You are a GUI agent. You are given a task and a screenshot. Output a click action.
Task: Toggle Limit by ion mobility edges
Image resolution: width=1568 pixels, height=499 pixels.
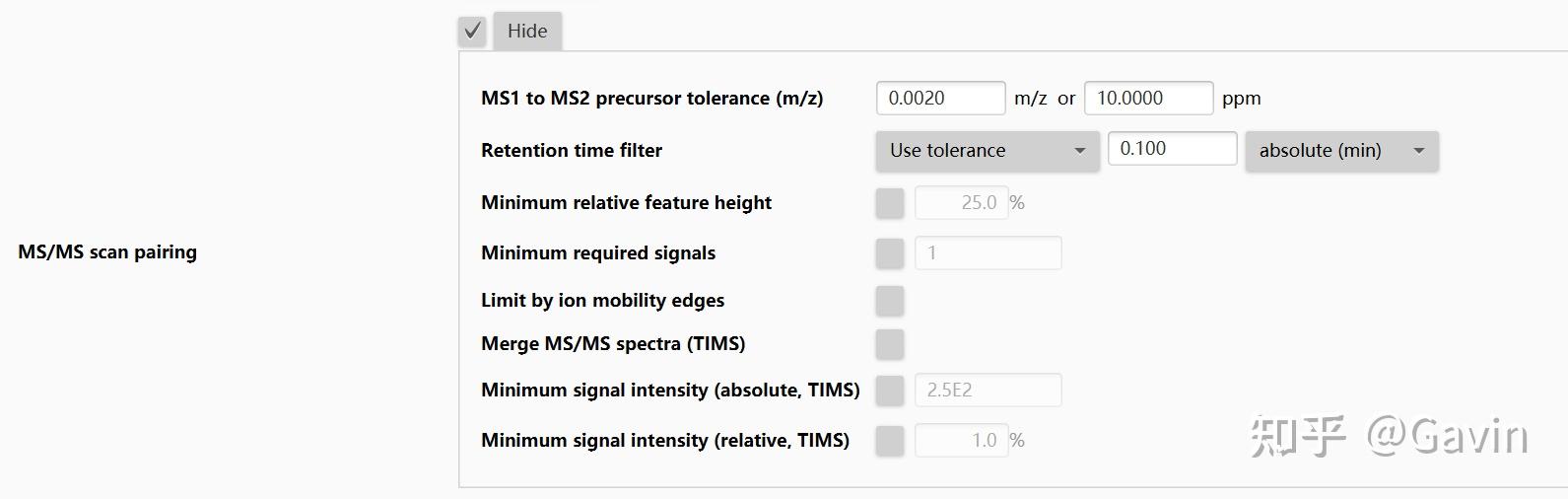(890, 301)
